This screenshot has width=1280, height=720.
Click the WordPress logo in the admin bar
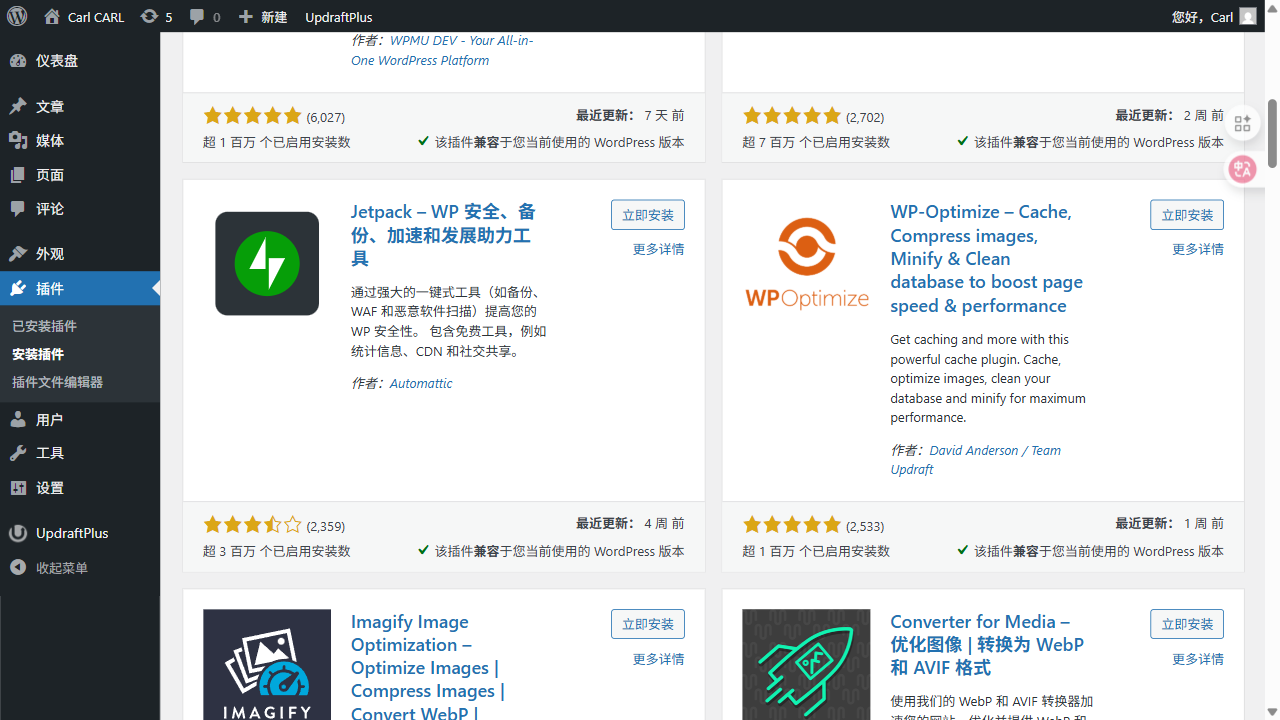(x=16, y=16)
